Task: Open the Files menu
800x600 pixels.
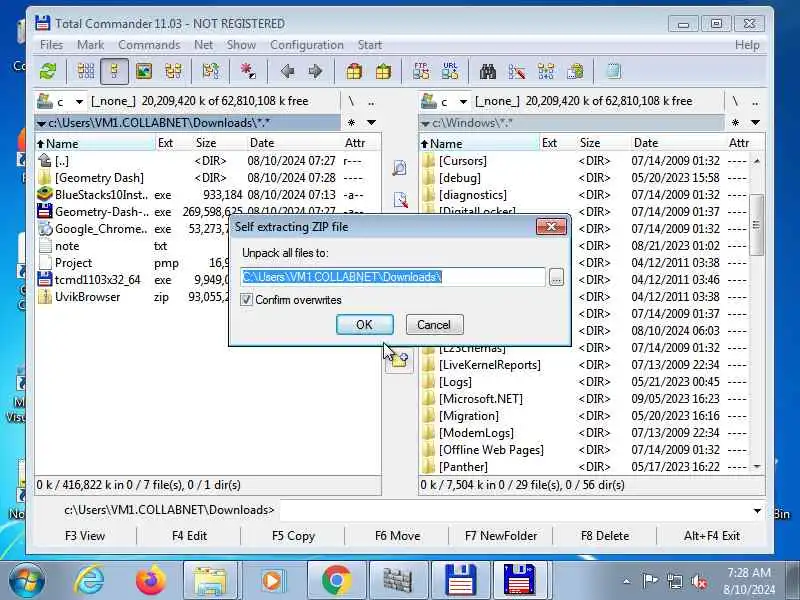Action: (52, 45)
